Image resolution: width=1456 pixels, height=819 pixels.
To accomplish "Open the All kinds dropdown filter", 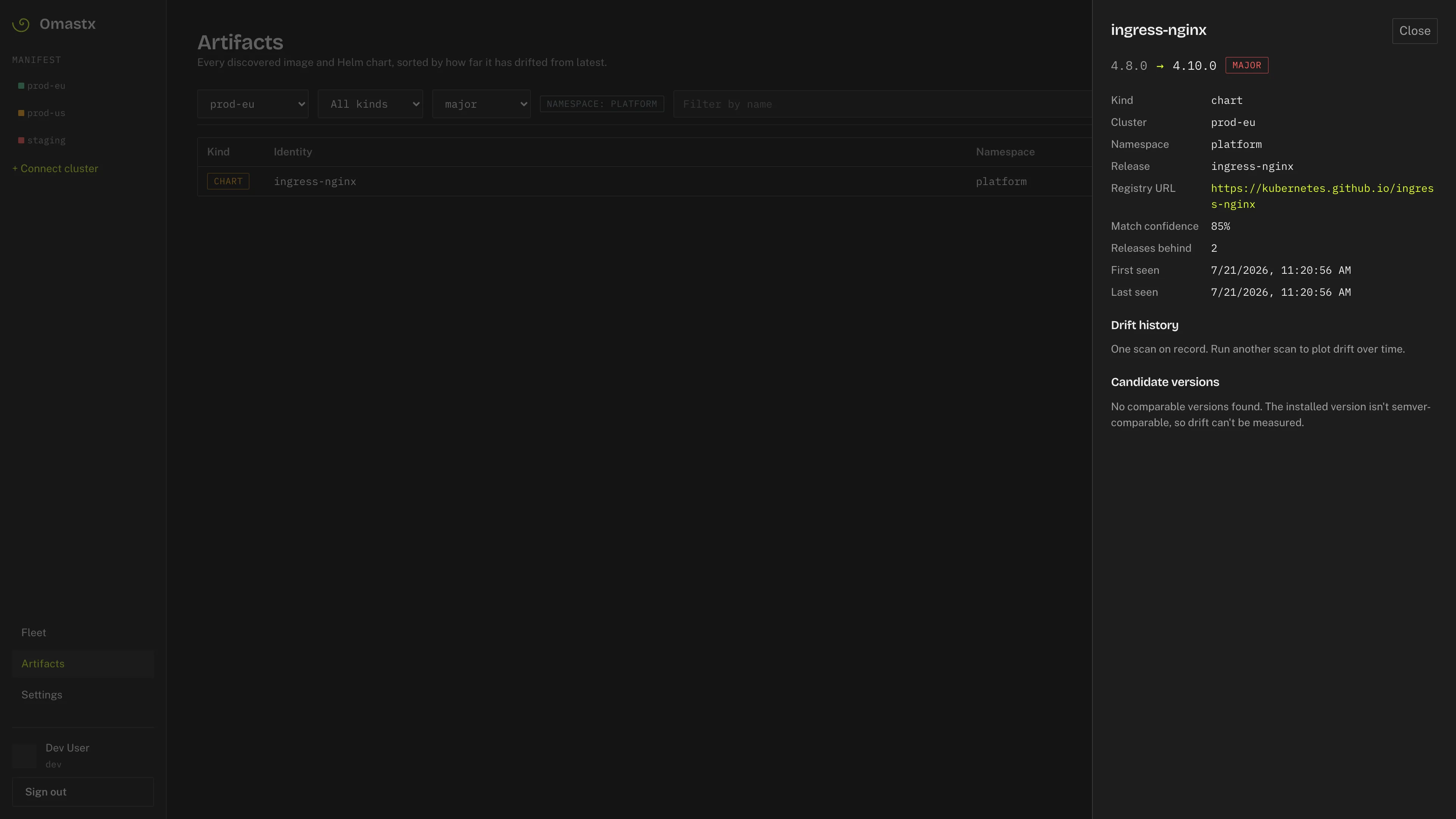I will click(370, 104).
